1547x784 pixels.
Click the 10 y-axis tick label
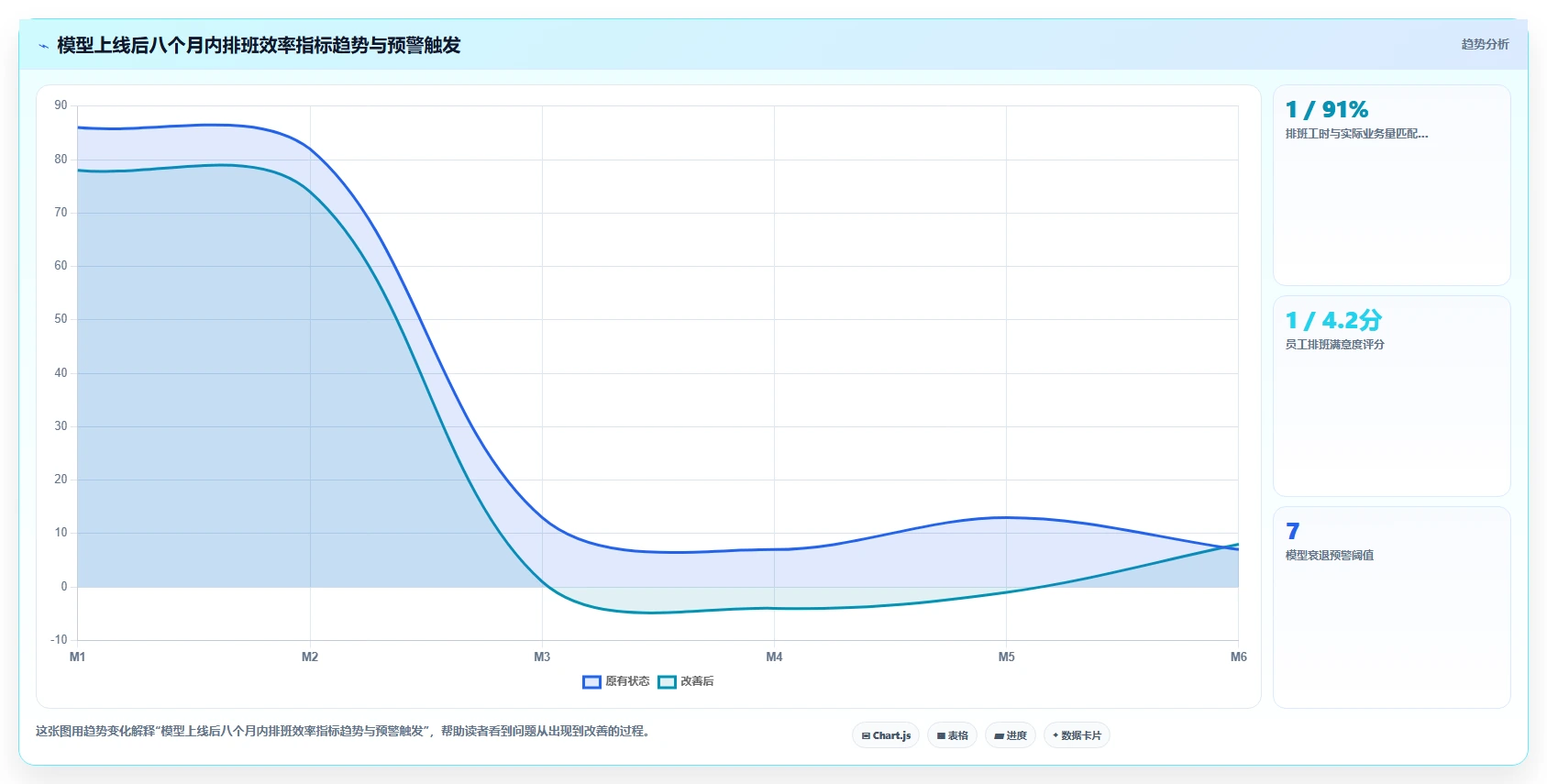(x=61, y=533)
